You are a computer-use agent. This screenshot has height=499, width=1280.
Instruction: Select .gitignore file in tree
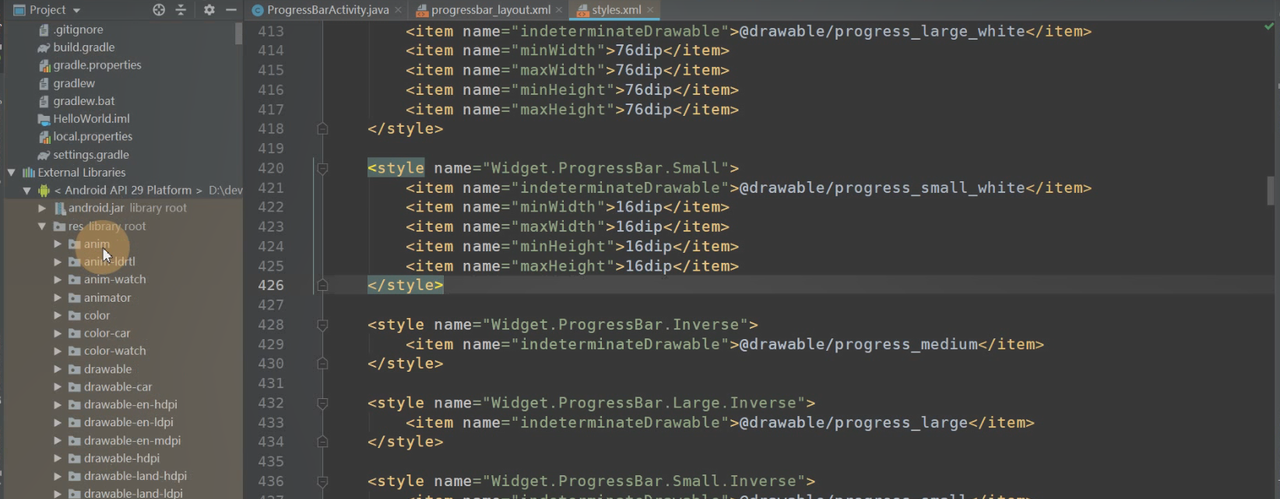[78, 30]
